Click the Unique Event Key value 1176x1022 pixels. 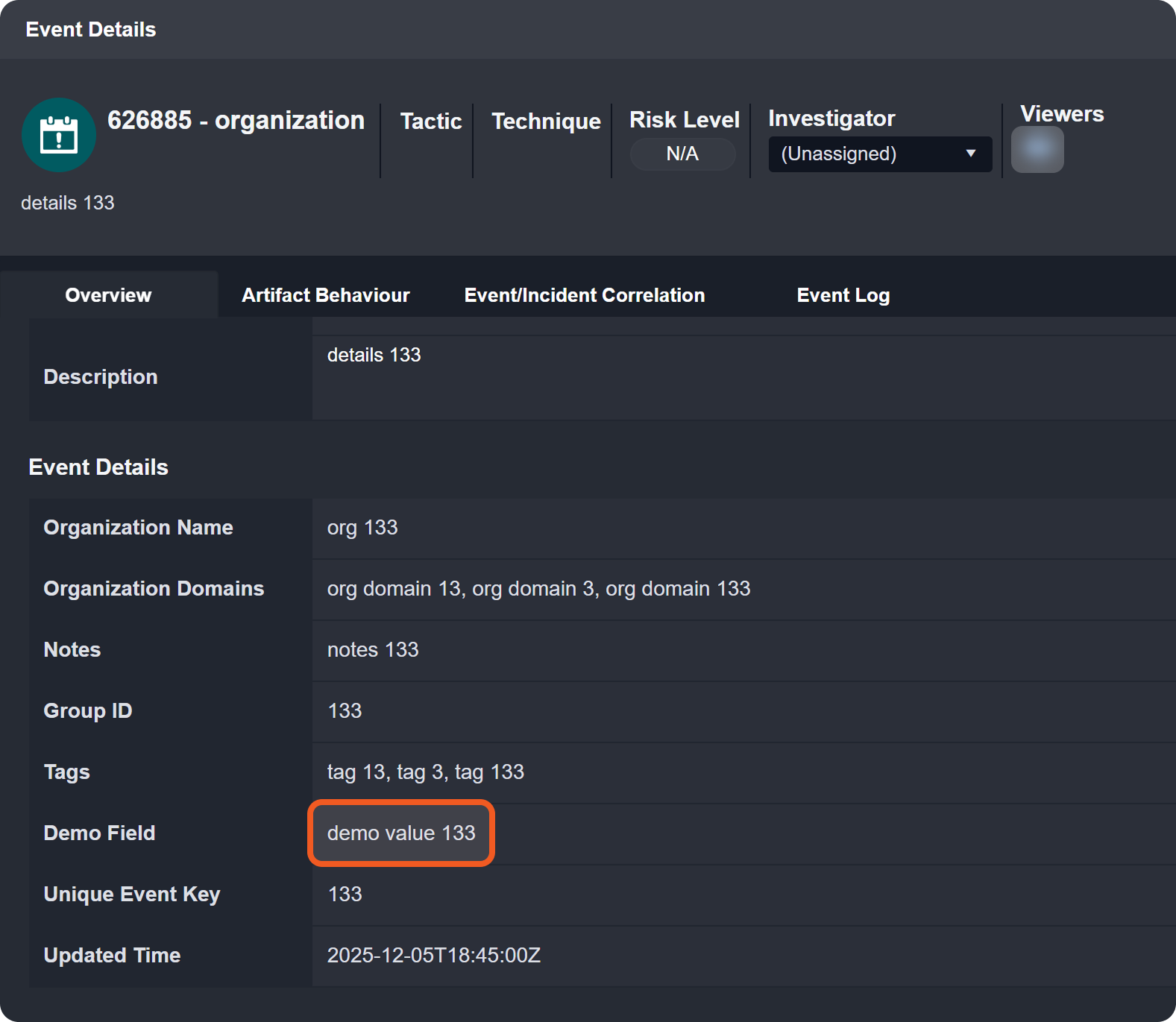[x=345, y=895]
